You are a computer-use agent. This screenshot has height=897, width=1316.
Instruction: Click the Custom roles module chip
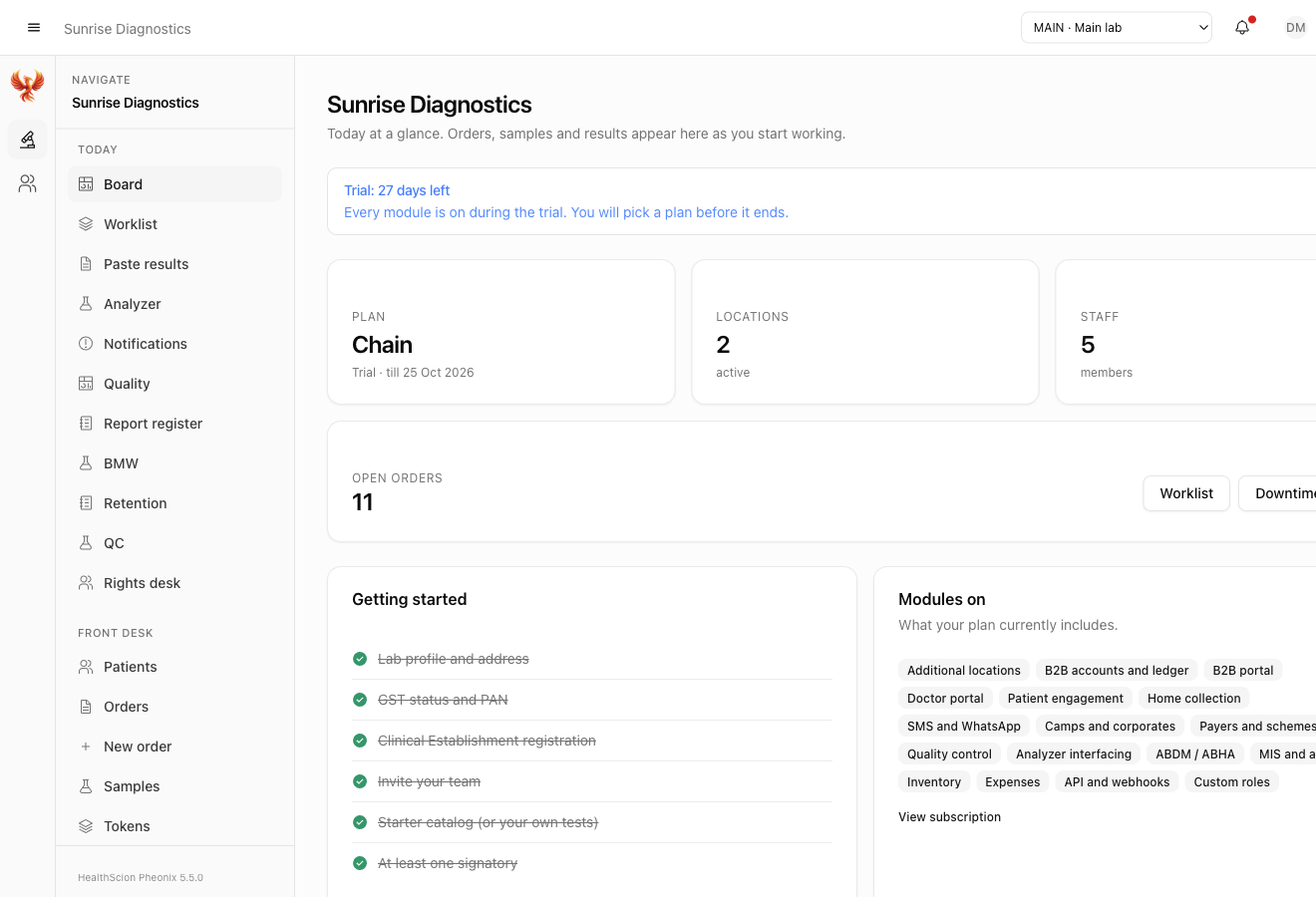(x=1232, y=782)
